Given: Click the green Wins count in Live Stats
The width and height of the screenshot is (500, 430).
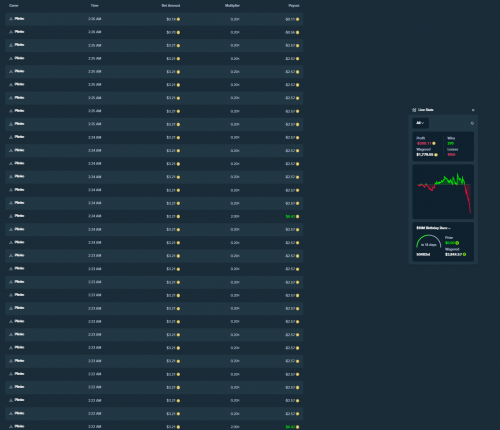Looking at the screenshot, I should (x=450, y=143).
